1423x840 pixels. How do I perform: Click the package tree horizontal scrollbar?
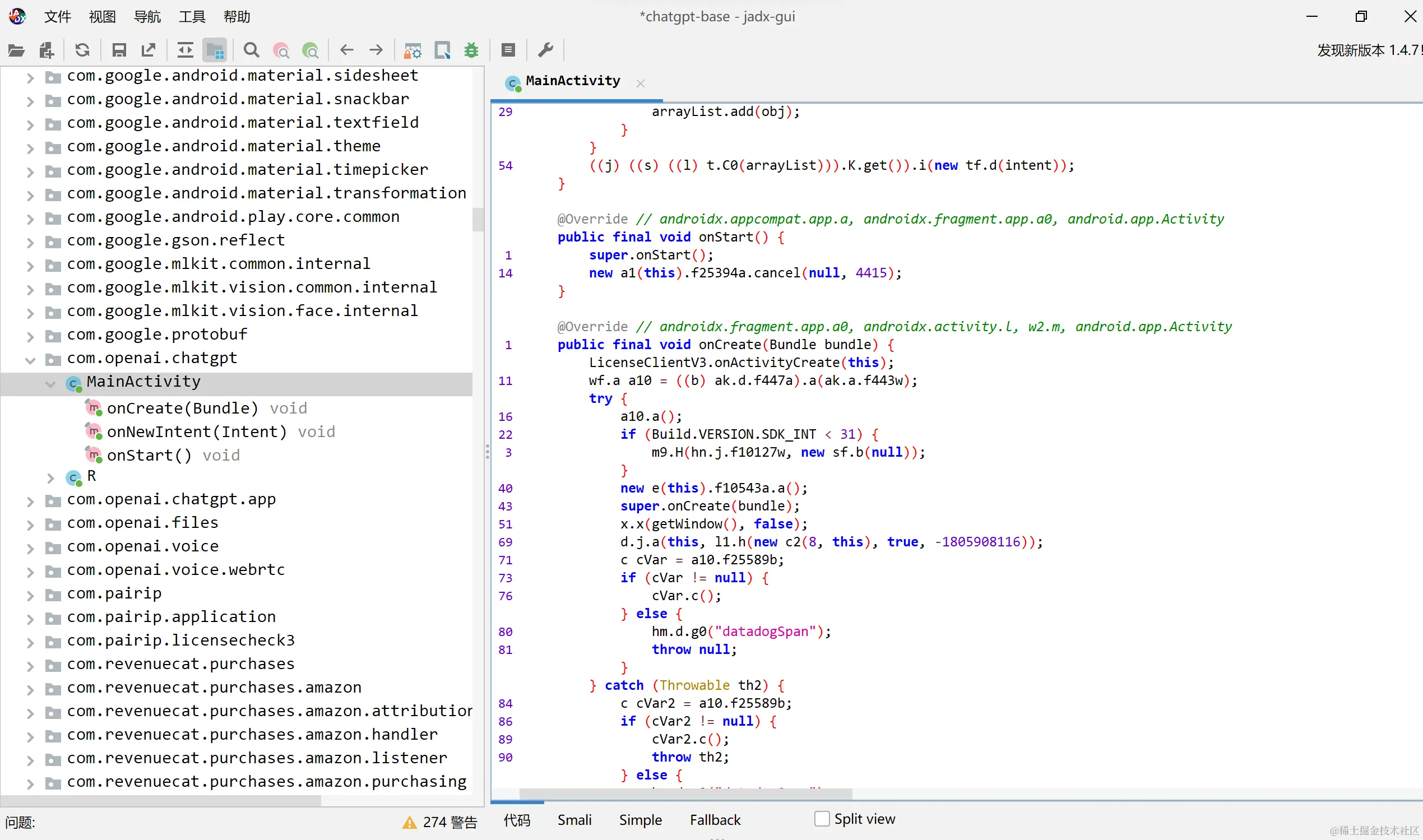click(161, 800)
